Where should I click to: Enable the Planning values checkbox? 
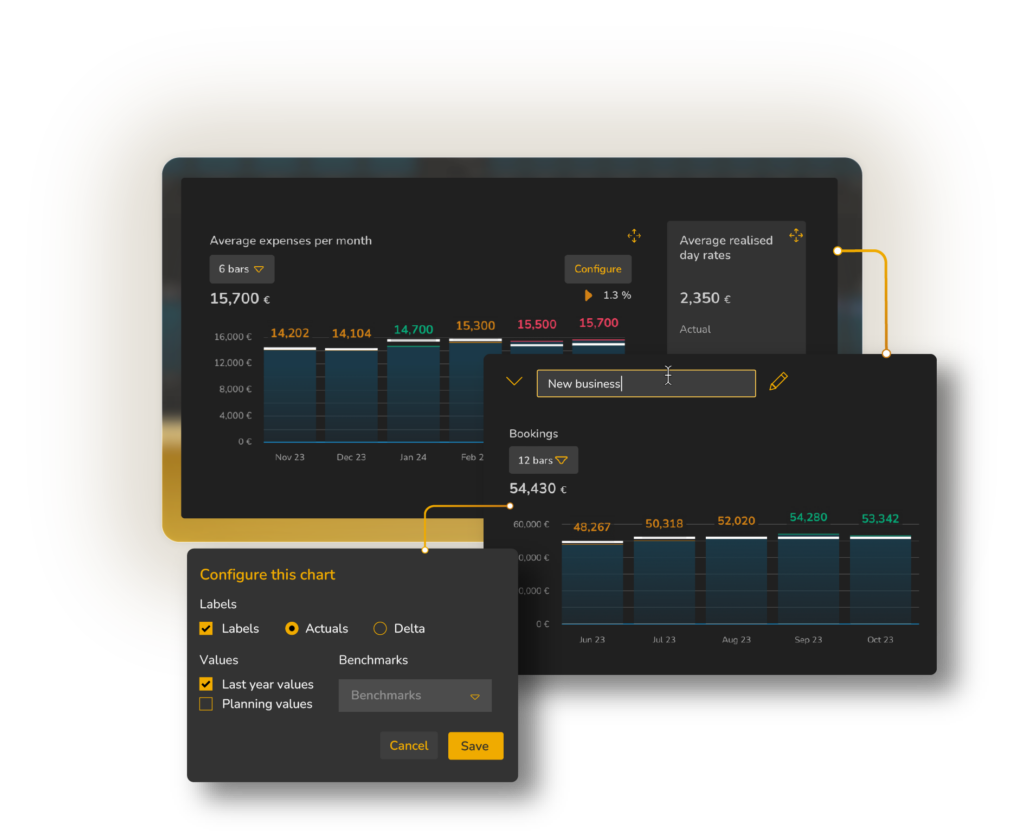[x=206, y=704]
